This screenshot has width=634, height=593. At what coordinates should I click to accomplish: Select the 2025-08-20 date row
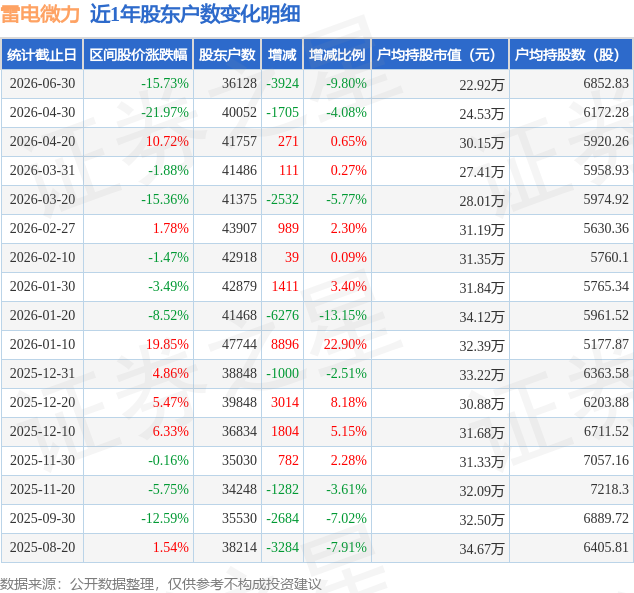coord(317,548)
